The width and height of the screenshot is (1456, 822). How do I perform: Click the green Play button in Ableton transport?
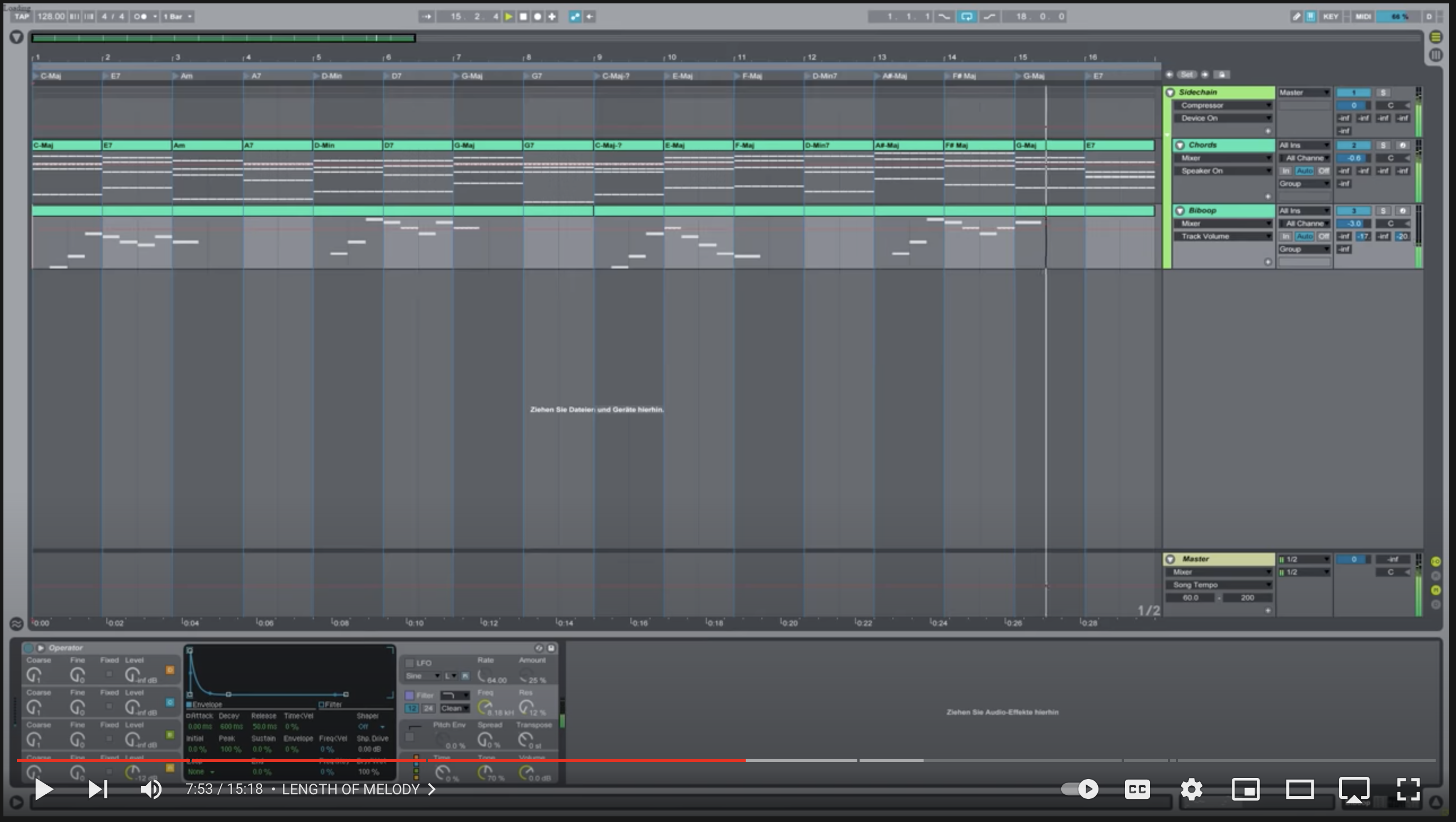click(x=509, y=16)
